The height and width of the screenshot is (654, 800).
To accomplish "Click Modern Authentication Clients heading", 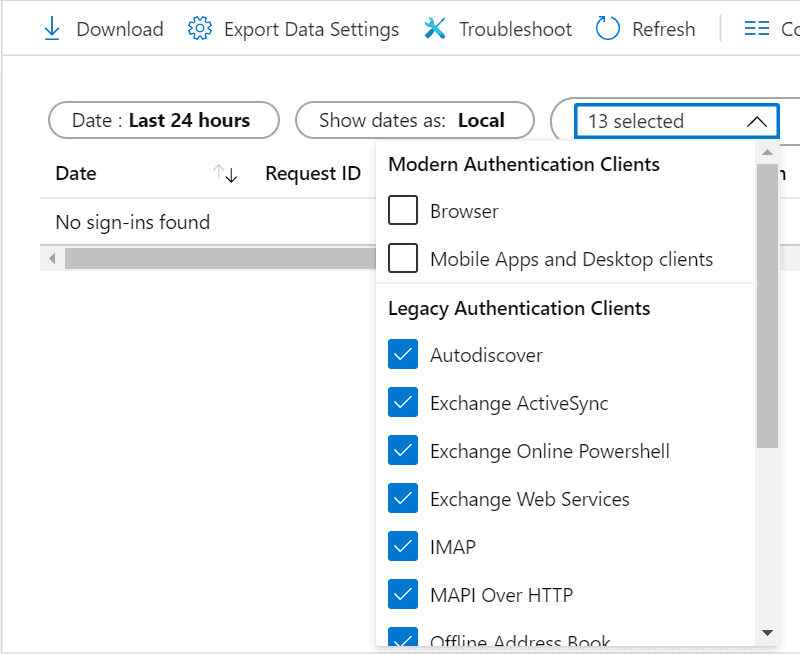I will click(x=524, y=165).
